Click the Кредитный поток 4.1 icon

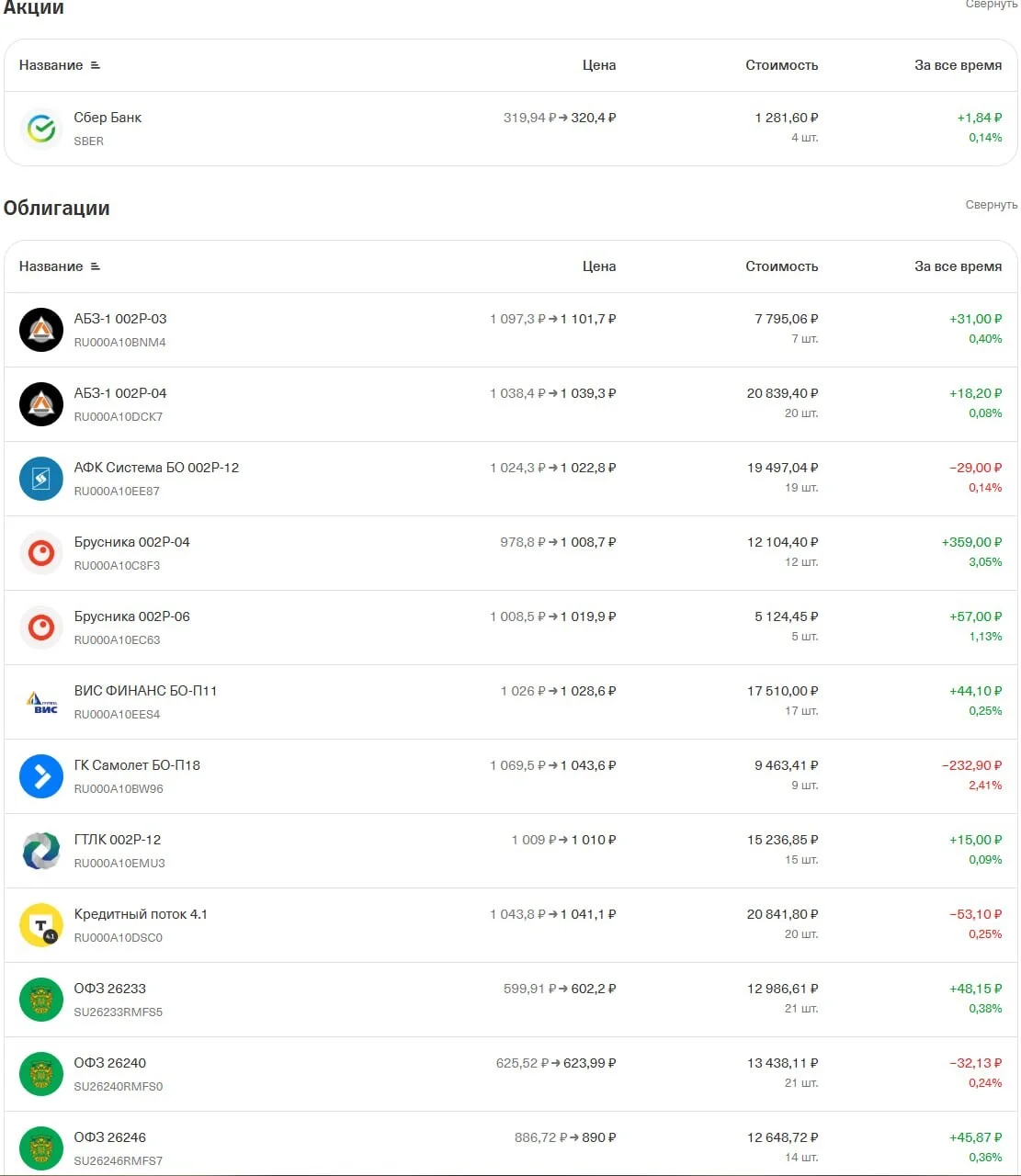(41, 925)
